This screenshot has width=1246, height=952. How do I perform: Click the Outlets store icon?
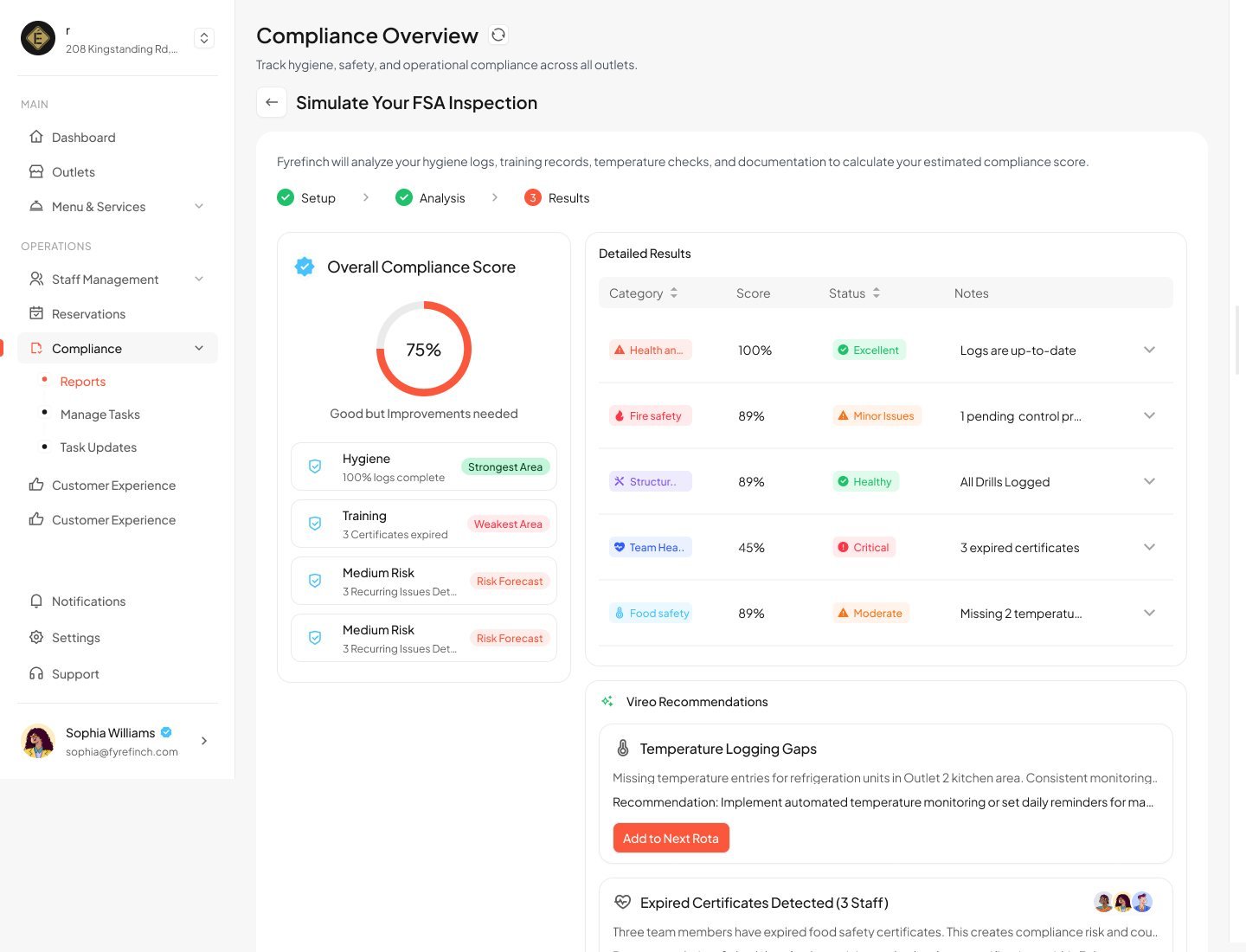[36, 171]
